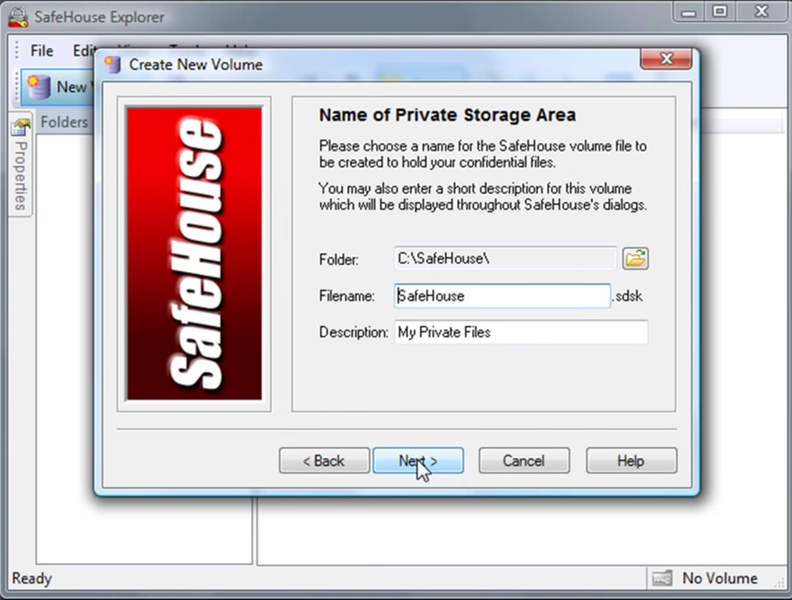Click the Create New Volume dialog icon

coord(113,65)
